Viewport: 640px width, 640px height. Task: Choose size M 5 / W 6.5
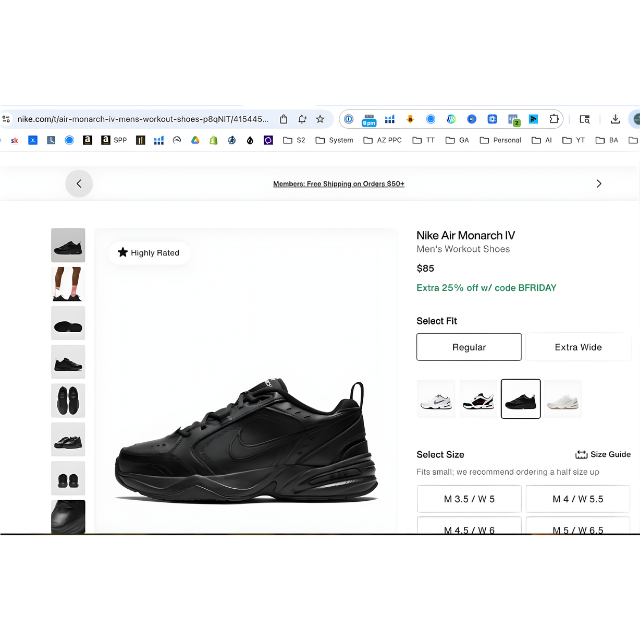coord(578,526)
